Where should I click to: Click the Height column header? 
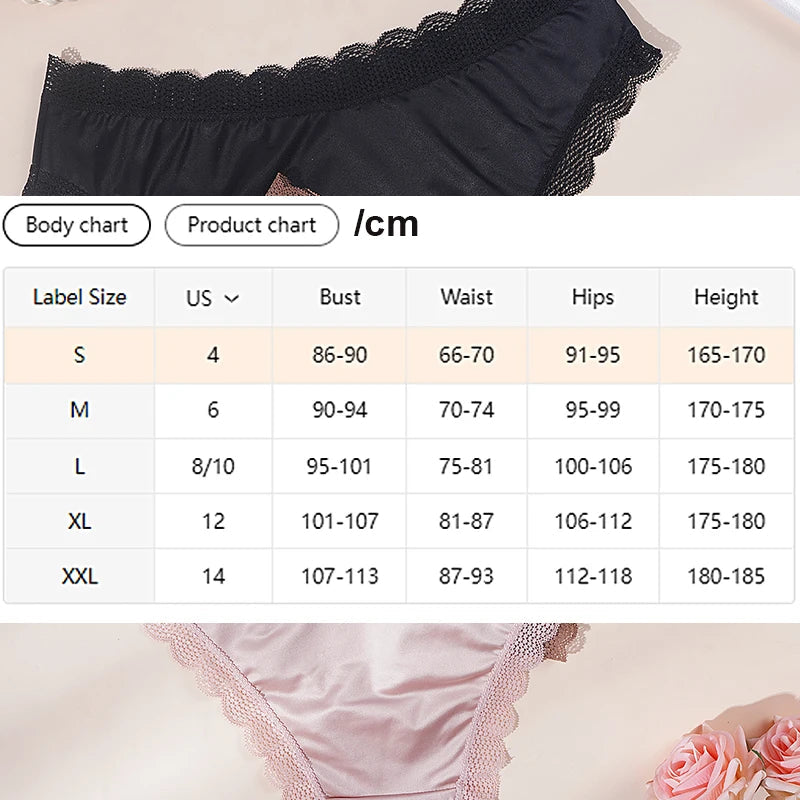[726, 297]
